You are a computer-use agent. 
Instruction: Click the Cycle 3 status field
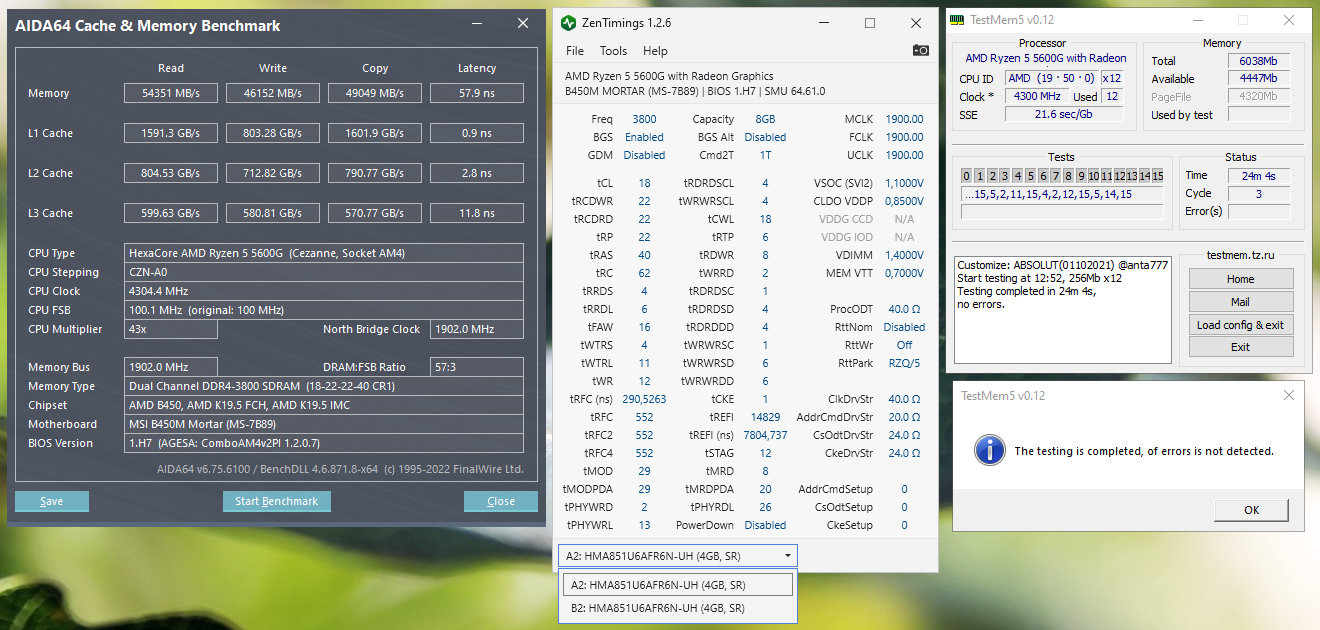[1259, 193]
